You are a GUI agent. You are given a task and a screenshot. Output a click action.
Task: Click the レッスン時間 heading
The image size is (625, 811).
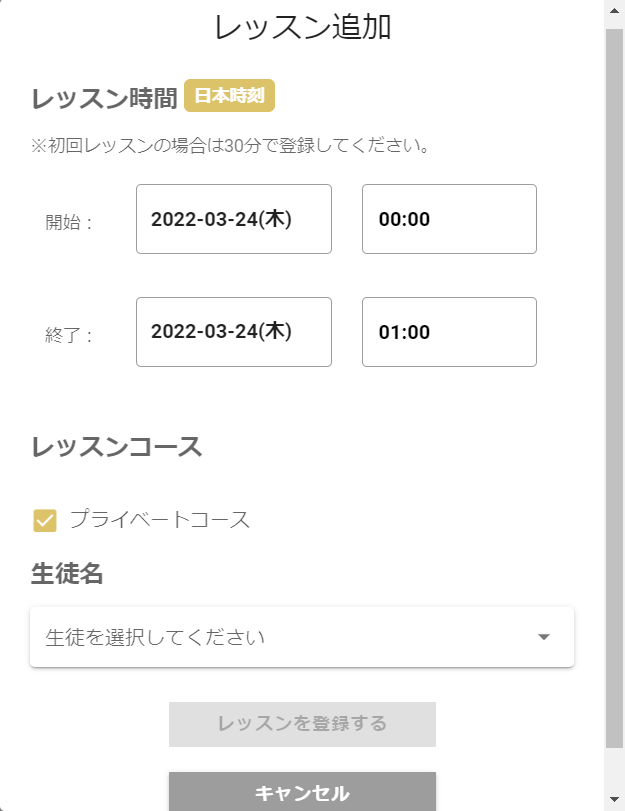click(x=105, y=98)
